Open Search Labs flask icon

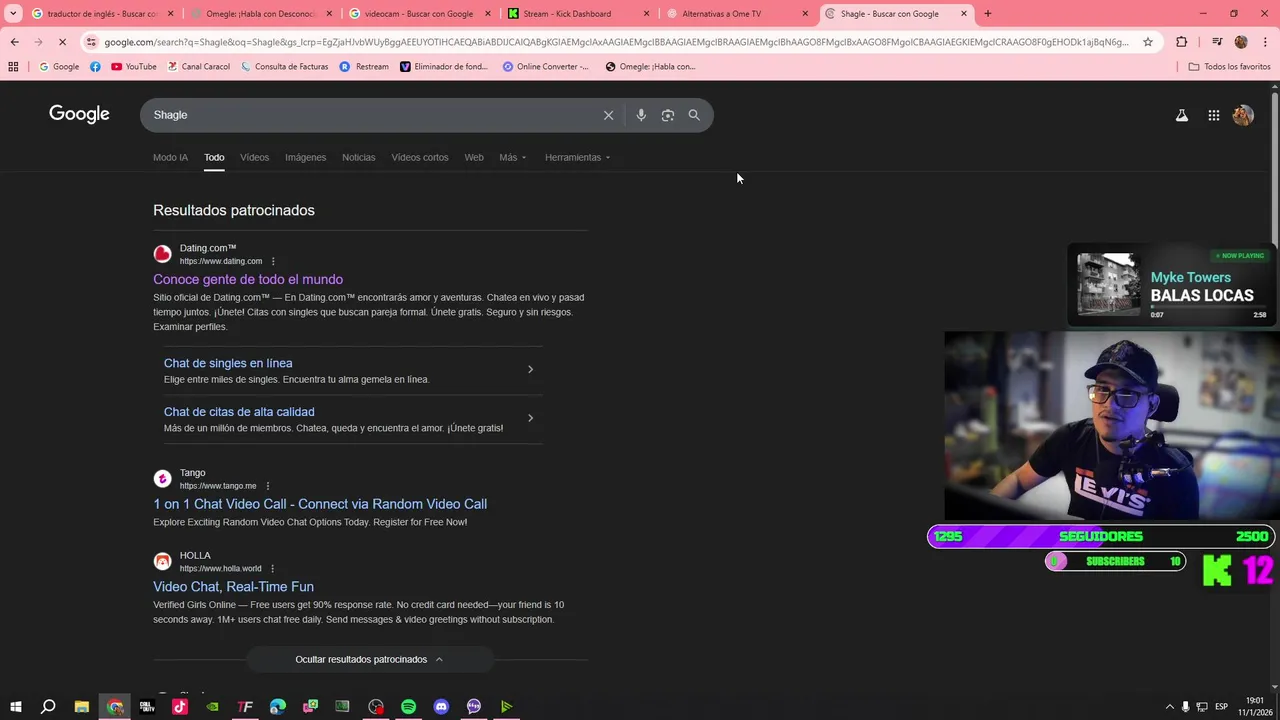[1182, 115]
